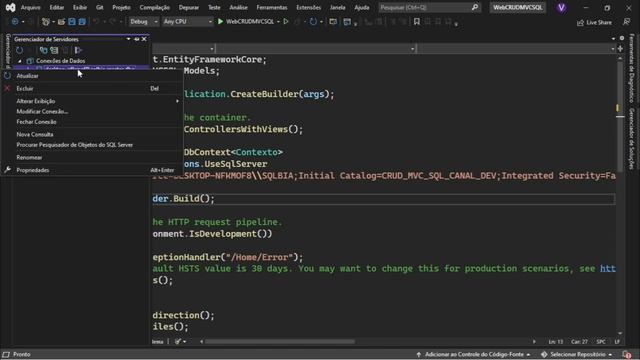Click the browser link toolbar icon

tap(333, 22)
